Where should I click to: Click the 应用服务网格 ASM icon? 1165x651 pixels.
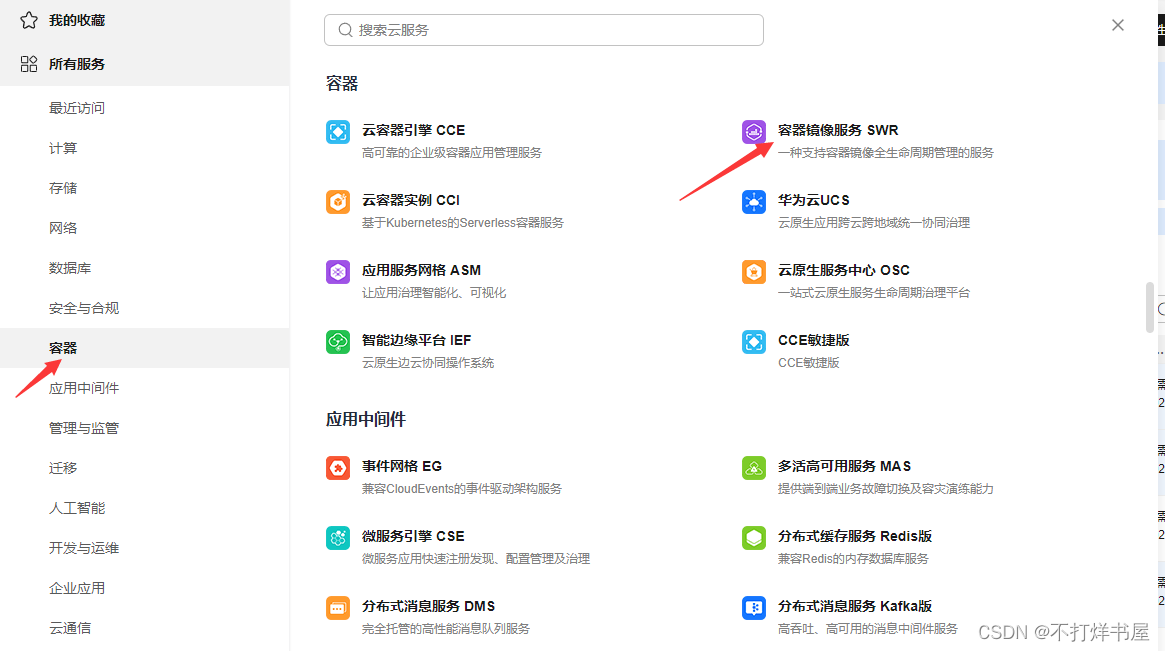point(338,272)
